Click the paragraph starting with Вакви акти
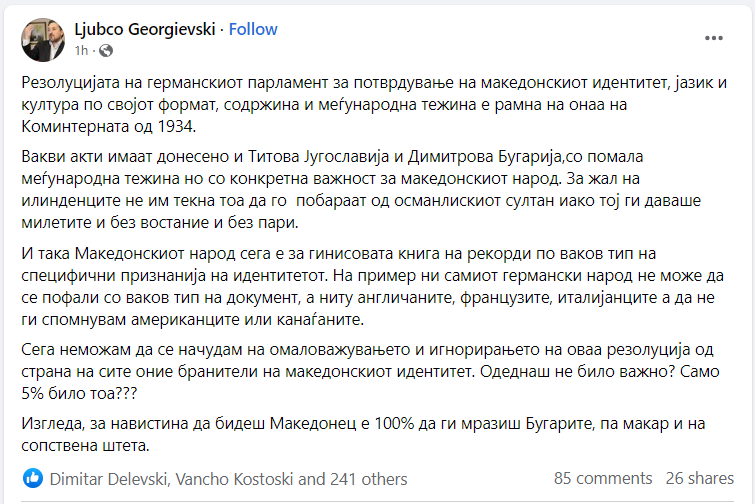This screenshot has height=504, width=755. [361, 189]
